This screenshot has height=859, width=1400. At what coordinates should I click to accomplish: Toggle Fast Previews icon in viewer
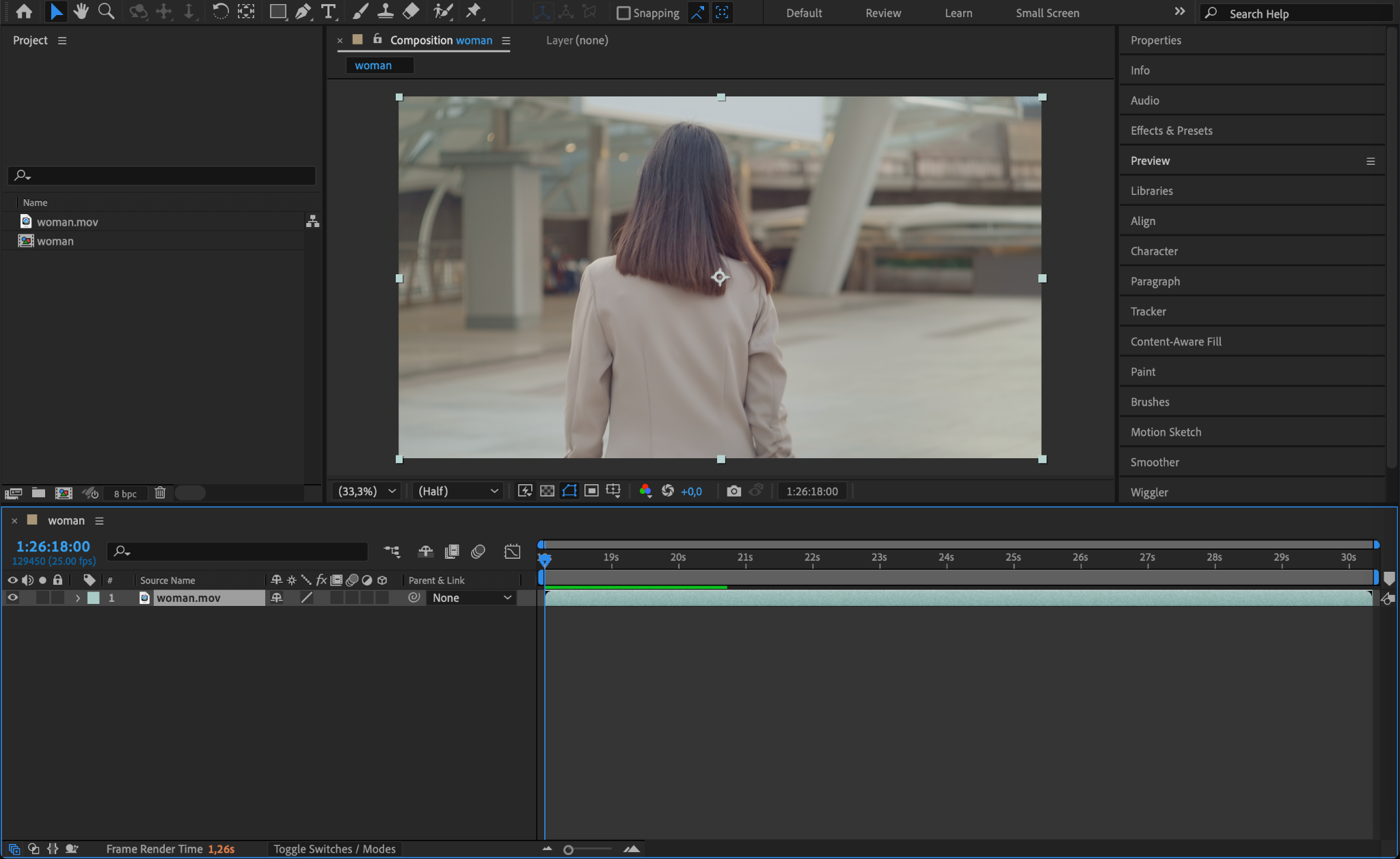525,491
